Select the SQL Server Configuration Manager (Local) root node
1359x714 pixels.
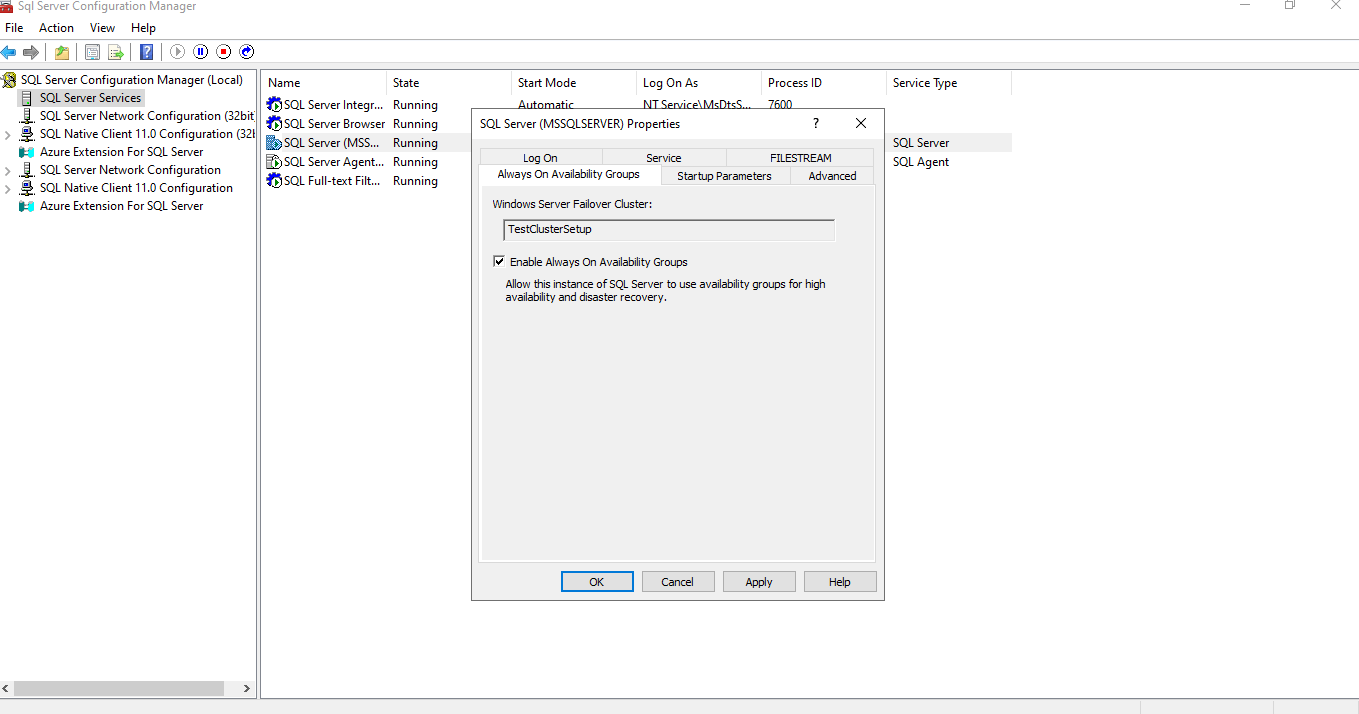pyautogui.click(x=131, y=80)
